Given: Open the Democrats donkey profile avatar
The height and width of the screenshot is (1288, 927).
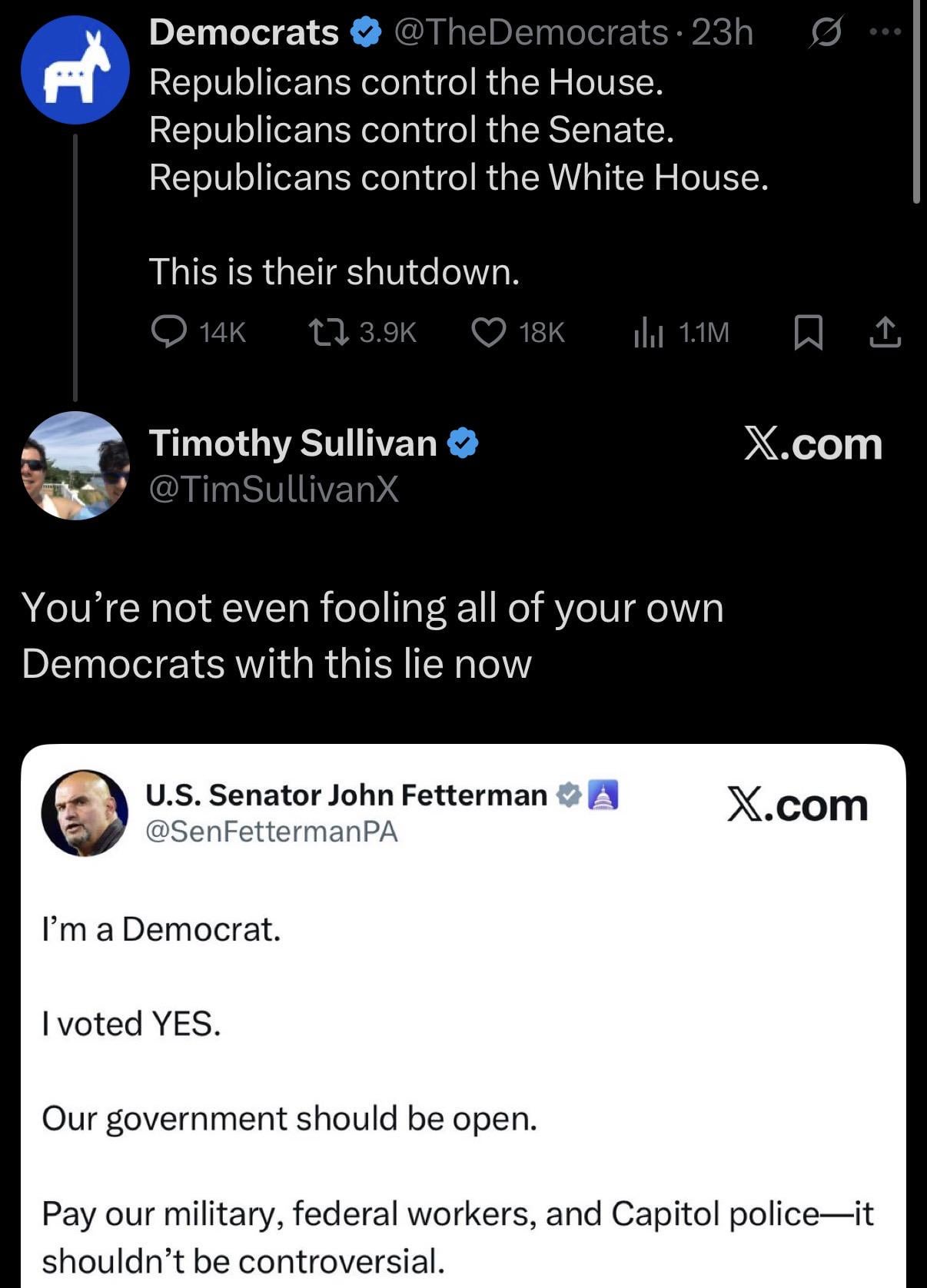Looking at the screenshot, I should (x=75, y=70).
